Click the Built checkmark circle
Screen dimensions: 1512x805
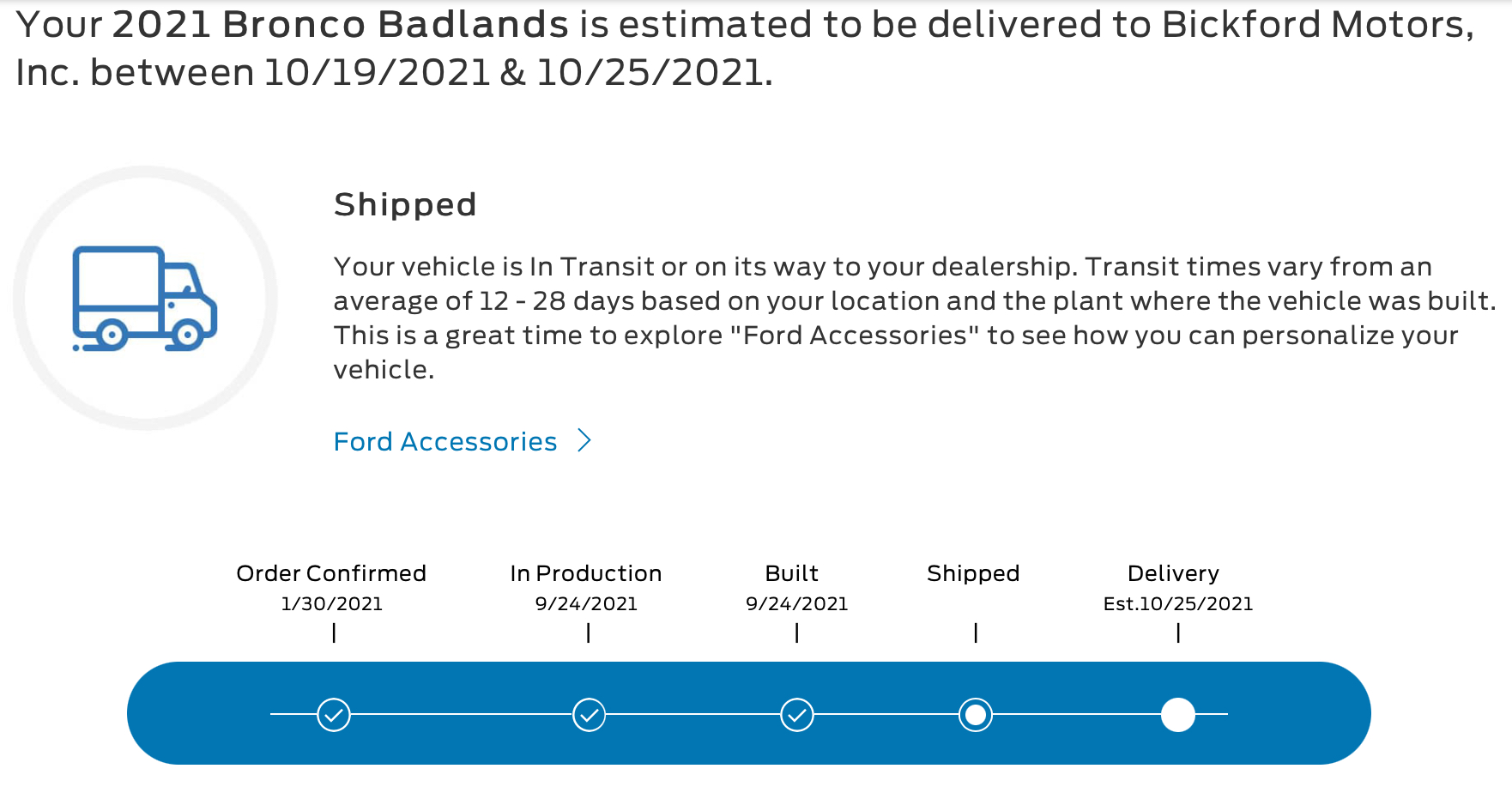point(797,714)
